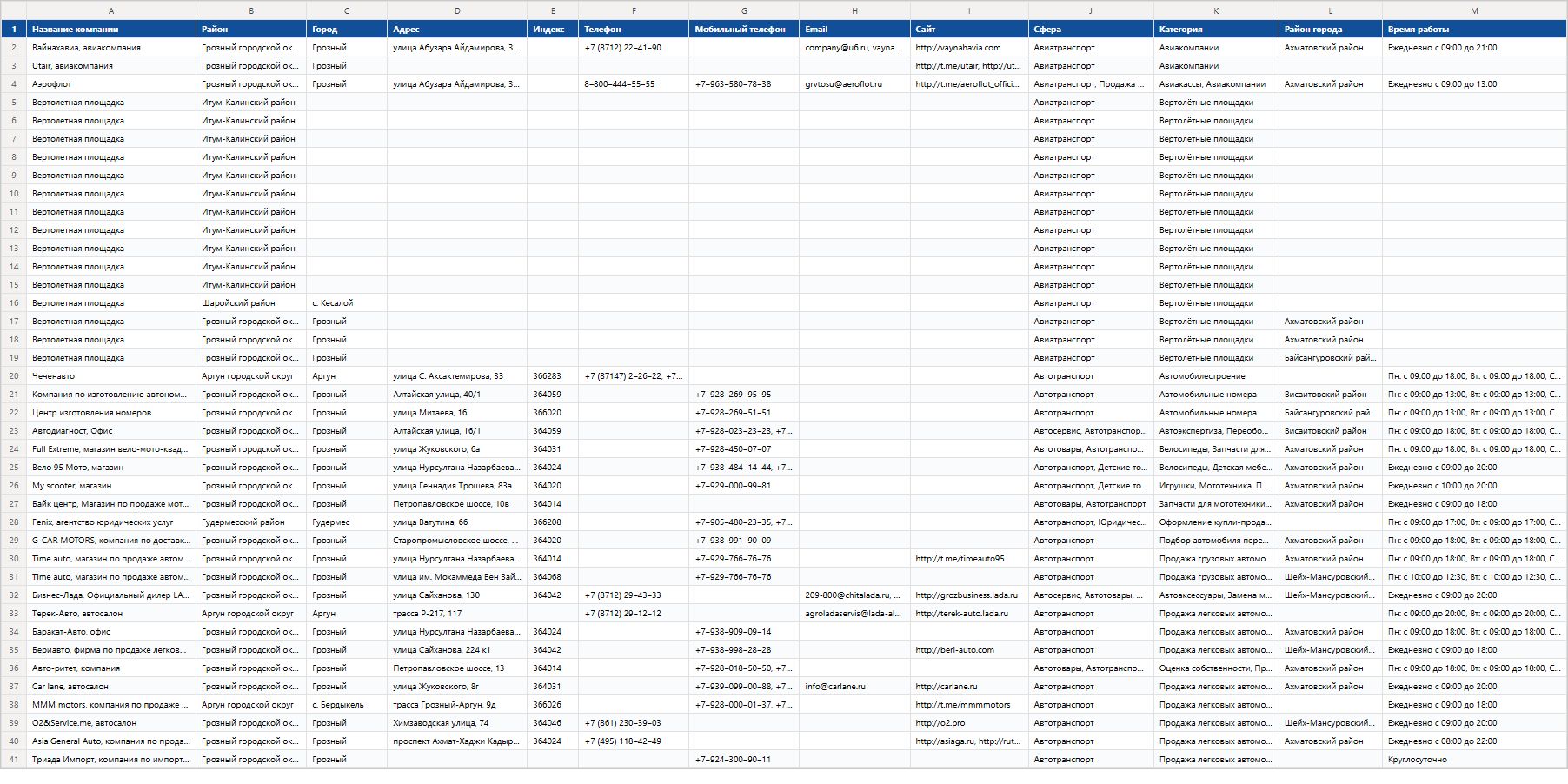The height and width of the screenshot is (784, 1568).
Task: Select the 'Вайнахавиа, авиакомпания' cell
Action: [x=111, y=48]
